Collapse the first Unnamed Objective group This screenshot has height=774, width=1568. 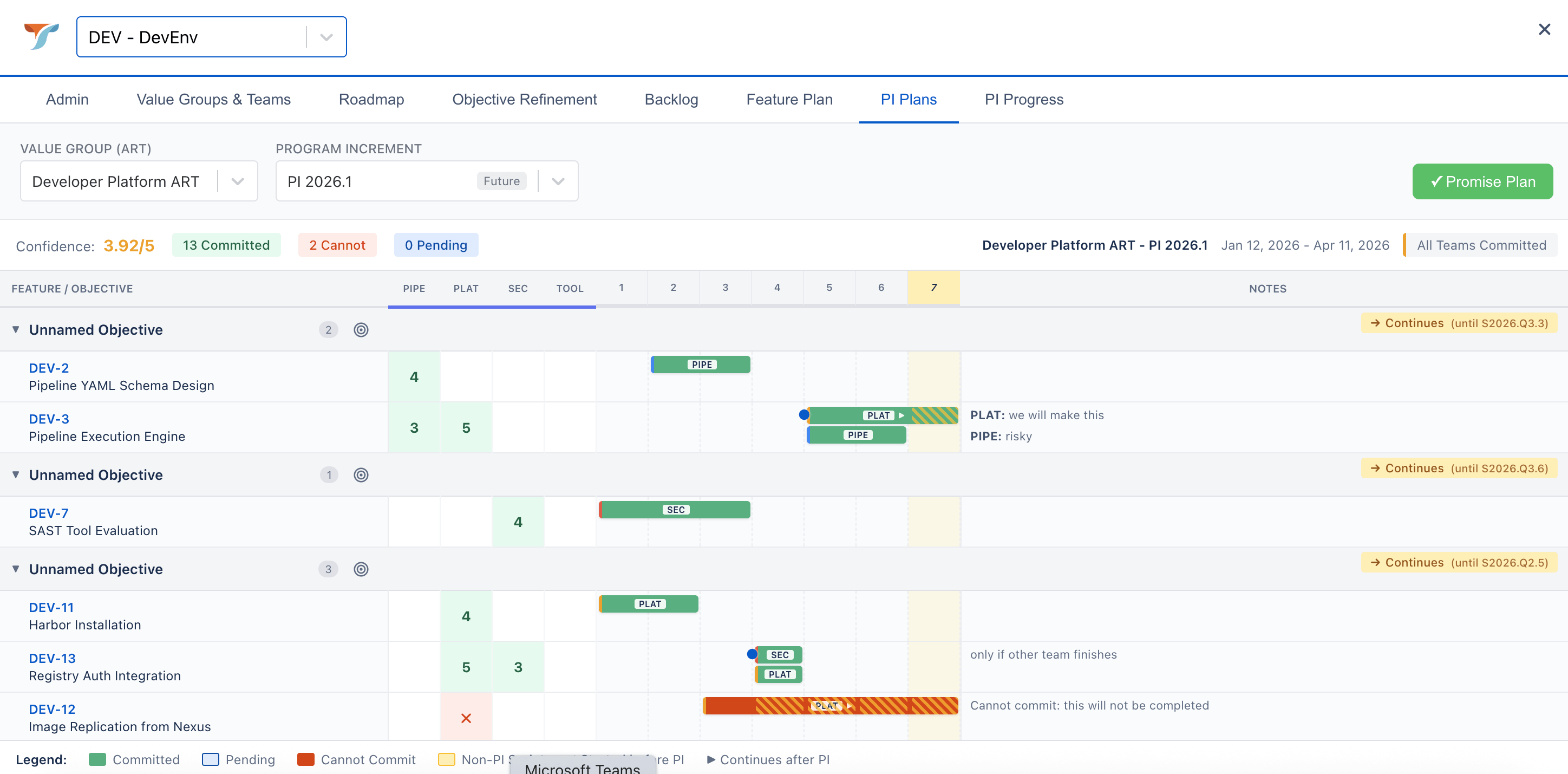click(16, 329)
